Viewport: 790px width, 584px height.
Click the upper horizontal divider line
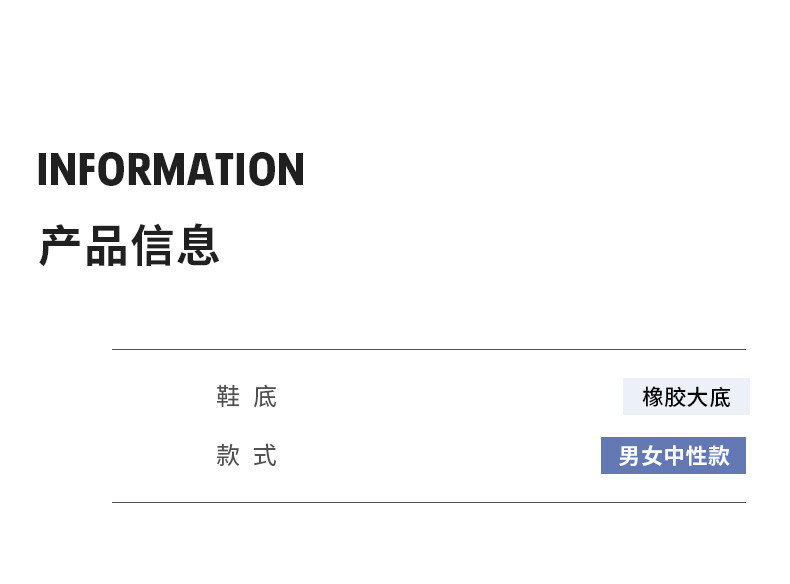429,349
